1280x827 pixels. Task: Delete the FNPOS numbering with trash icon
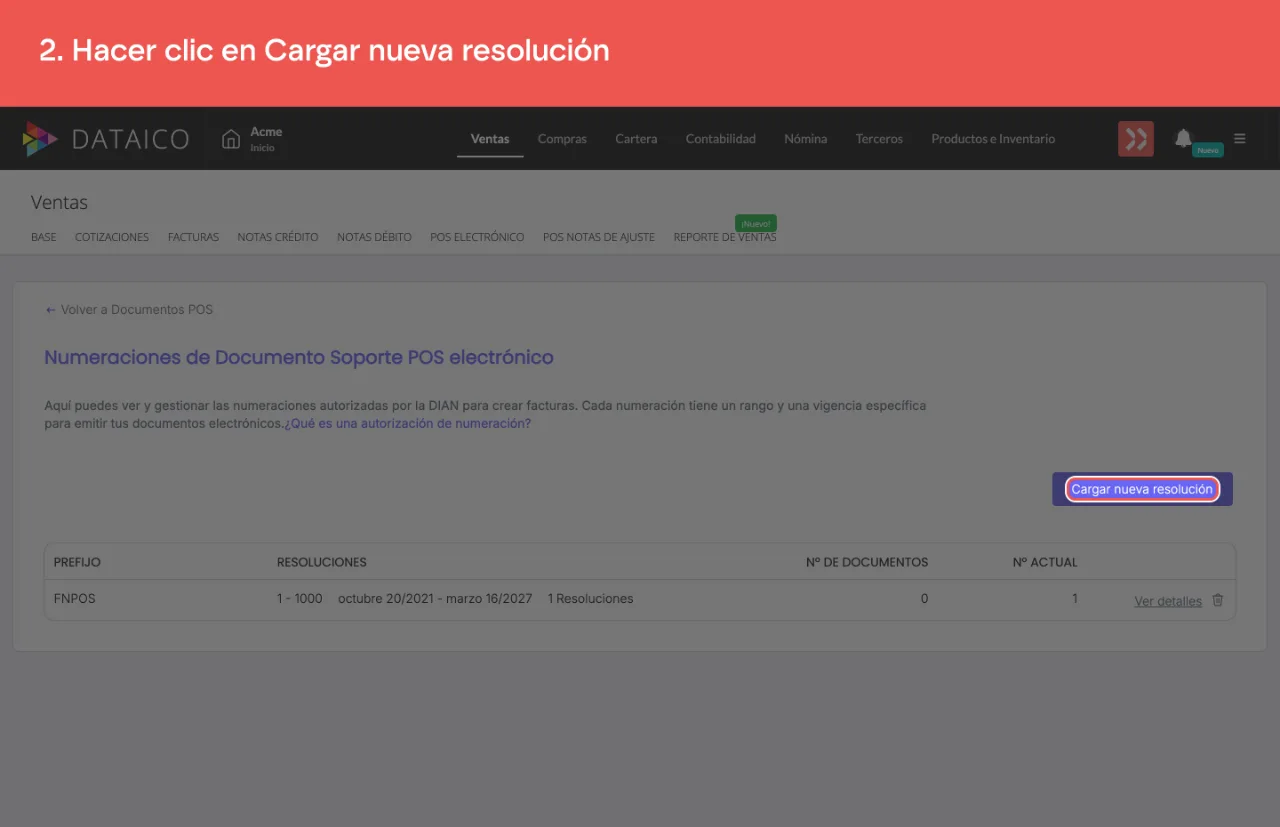coord(1218,600)
